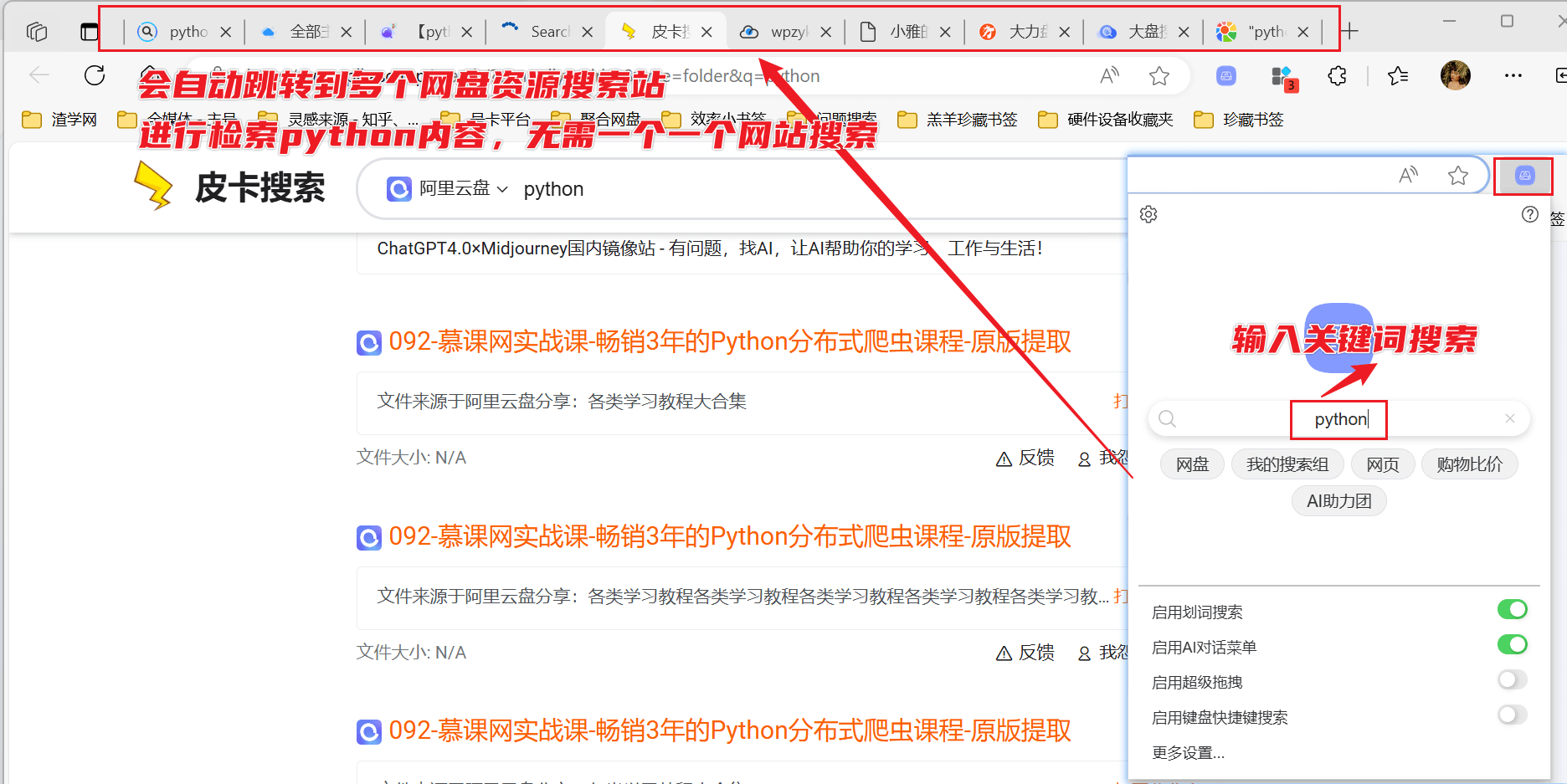
Task: Navigate back using the back arrow
Action: click(38, 75)
